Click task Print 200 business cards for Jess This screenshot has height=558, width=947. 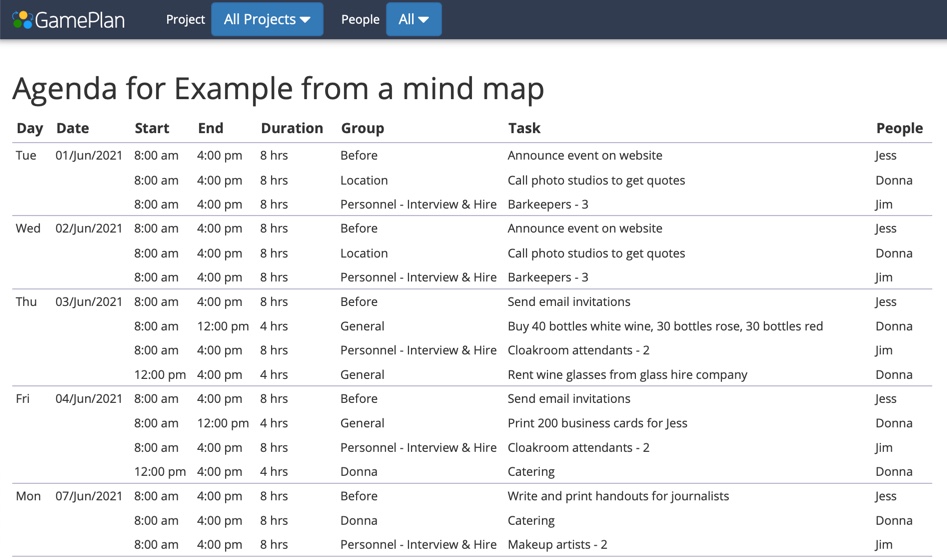pos(597,423)
